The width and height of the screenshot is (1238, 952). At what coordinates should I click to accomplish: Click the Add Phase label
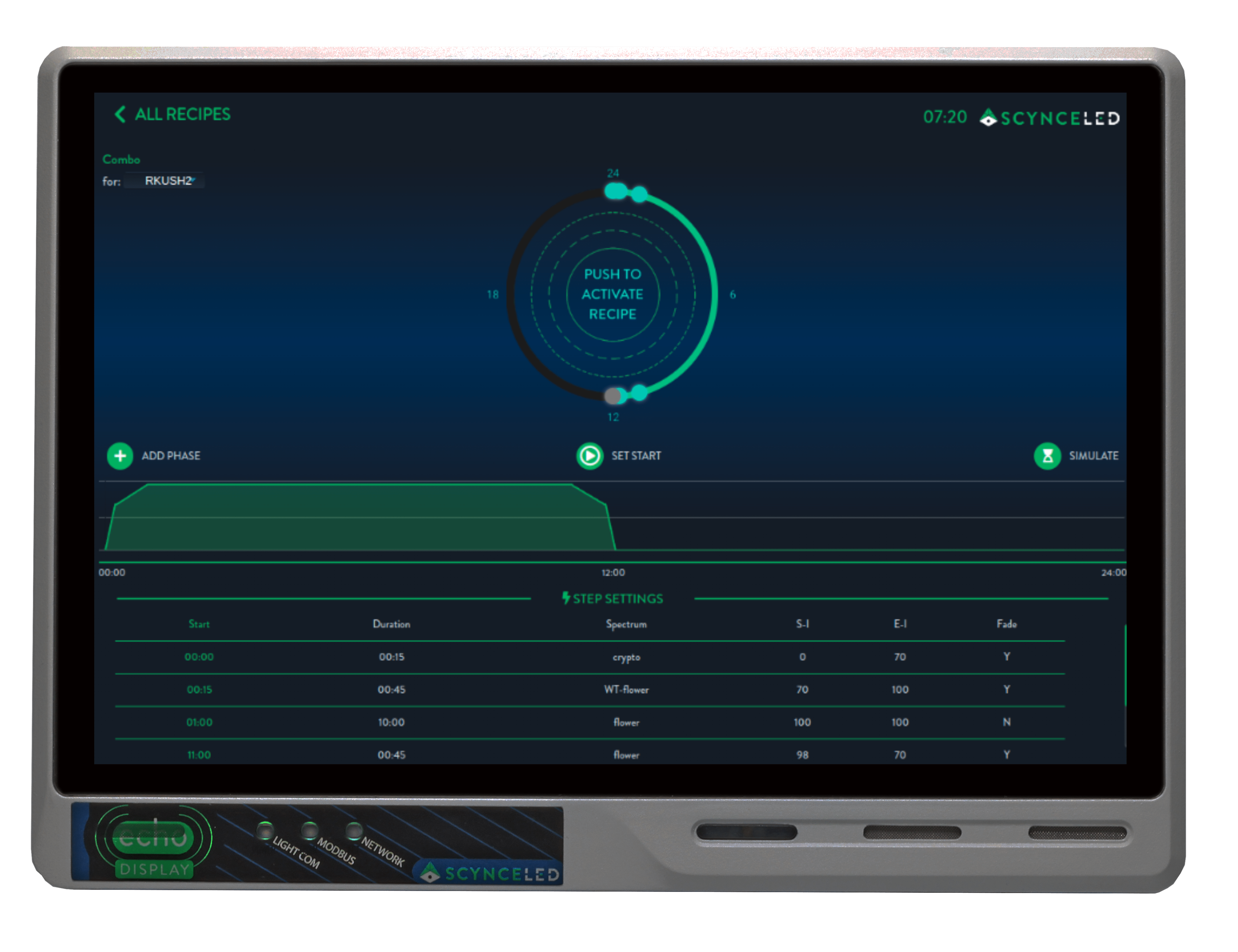(171, 455)
